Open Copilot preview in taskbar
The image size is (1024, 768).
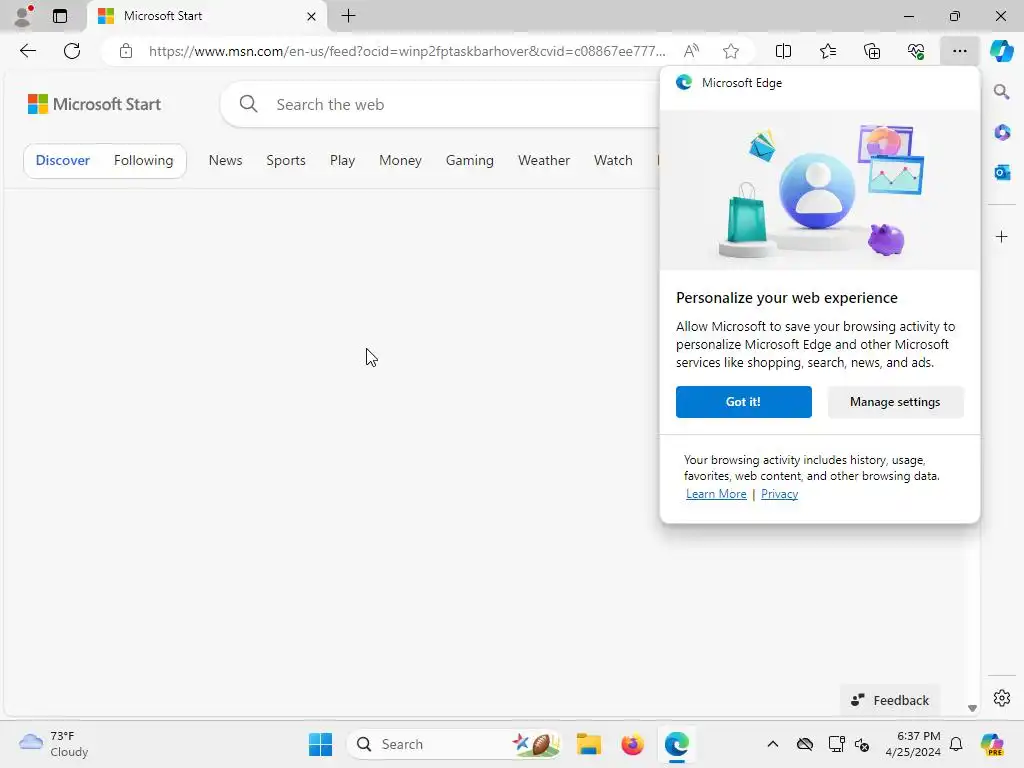992,744
